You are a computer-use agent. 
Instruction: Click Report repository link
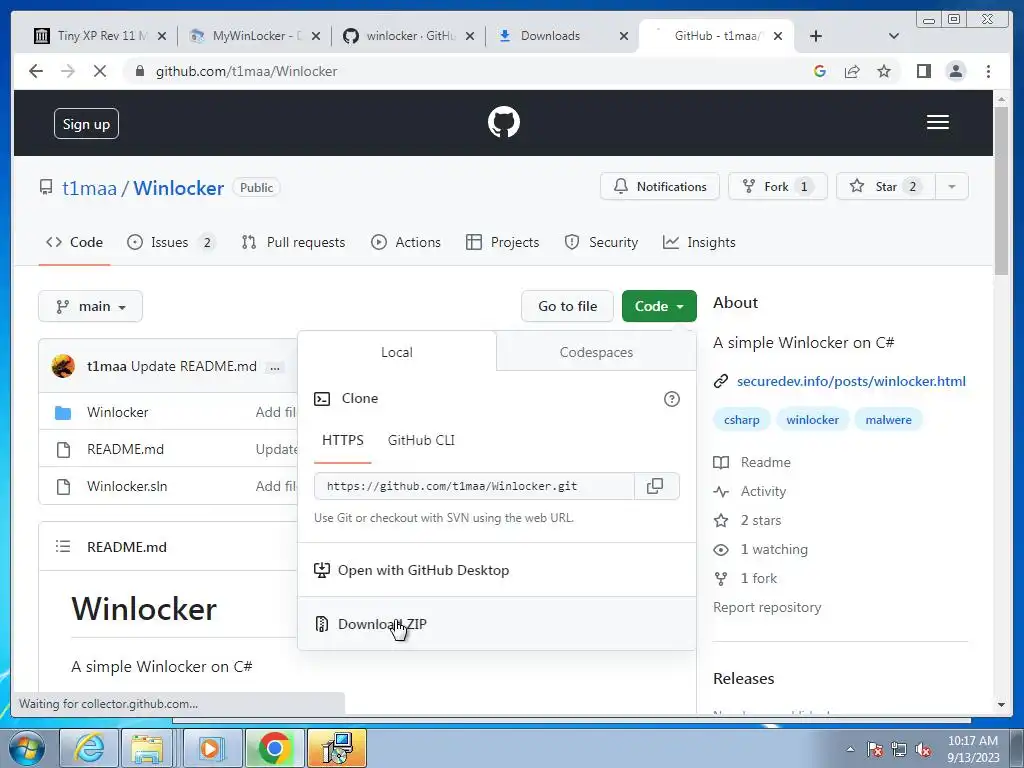click(x=767, y=607)
